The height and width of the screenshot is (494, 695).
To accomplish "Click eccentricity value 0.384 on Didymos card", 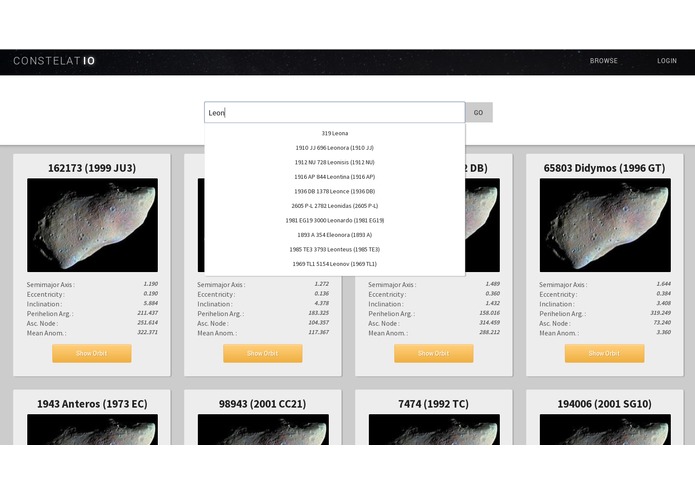I will 664,293.
